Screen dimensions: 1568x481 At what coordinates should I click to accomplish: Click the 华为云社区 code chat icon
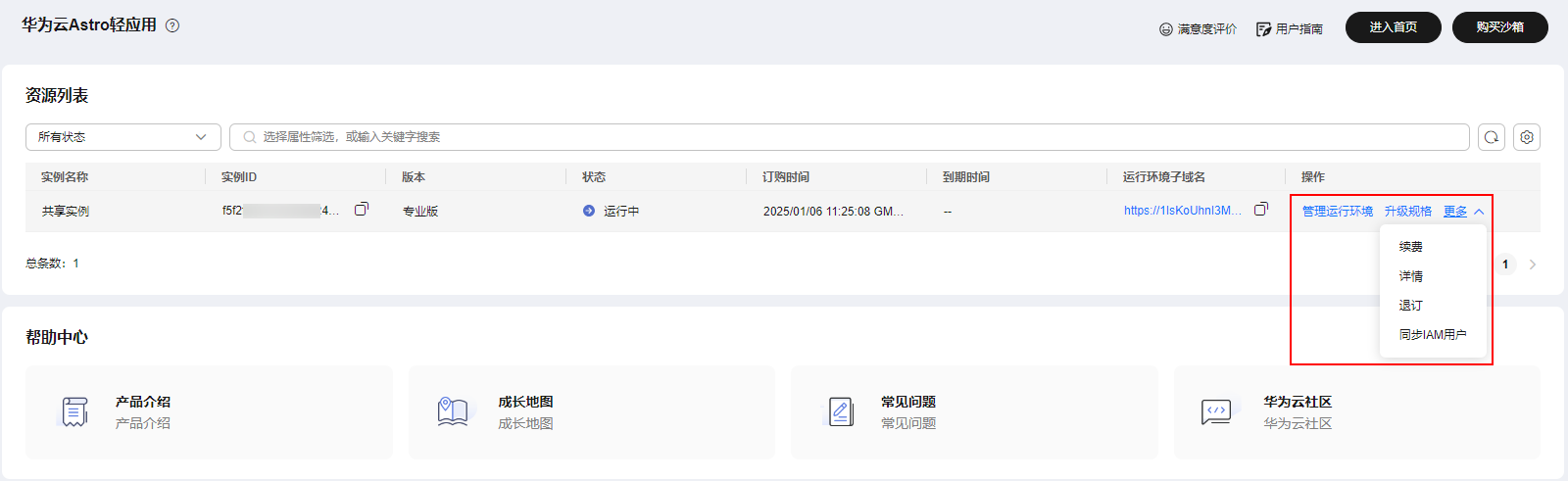coord(1216,412)
